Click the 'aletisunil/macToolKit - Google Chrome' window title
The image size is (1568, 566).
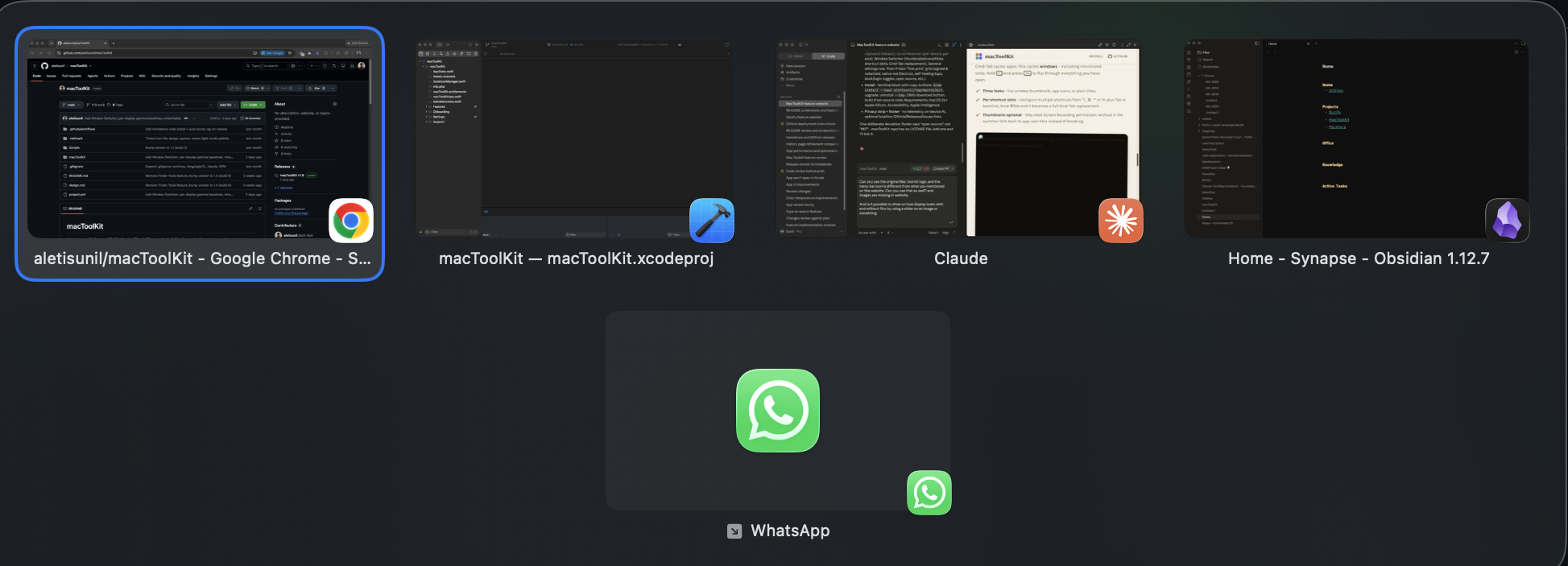coord(202,258)
